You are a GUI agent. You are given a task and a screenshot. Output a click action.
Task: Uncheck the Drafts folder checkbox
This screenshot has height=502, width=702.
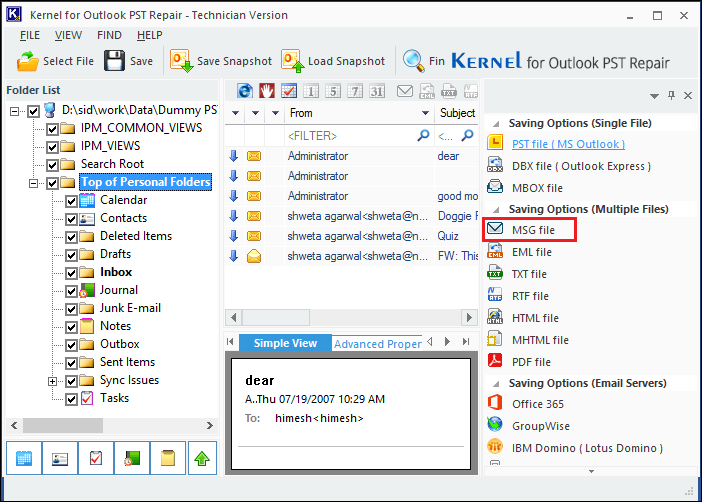tap(71, 255)
